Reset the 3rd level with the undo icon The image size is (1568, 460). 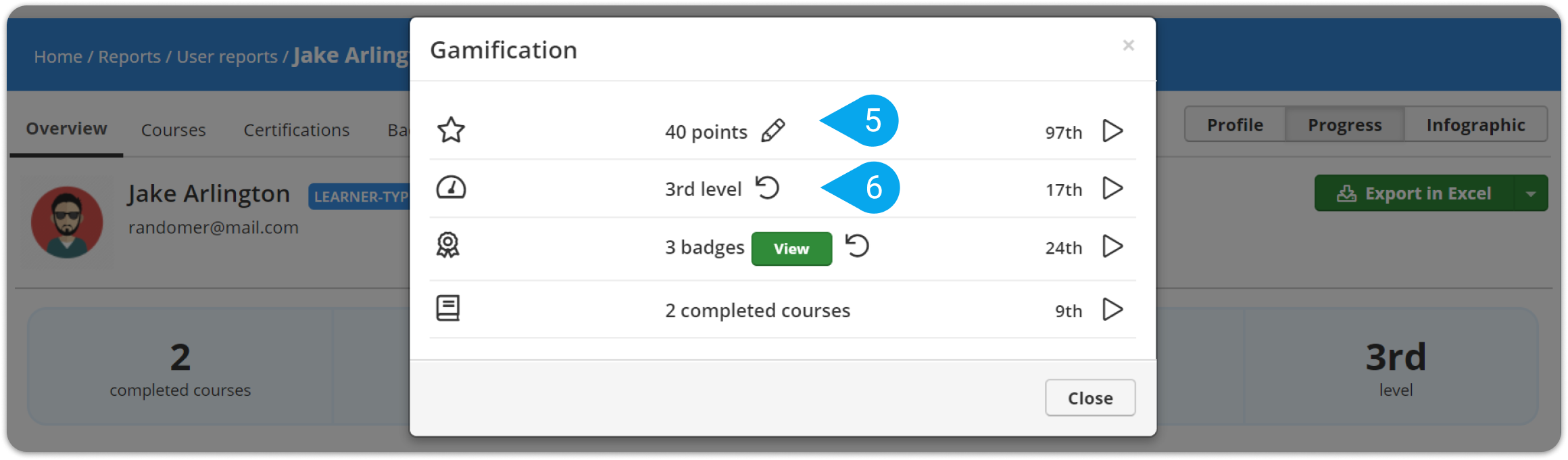[767, 187]
